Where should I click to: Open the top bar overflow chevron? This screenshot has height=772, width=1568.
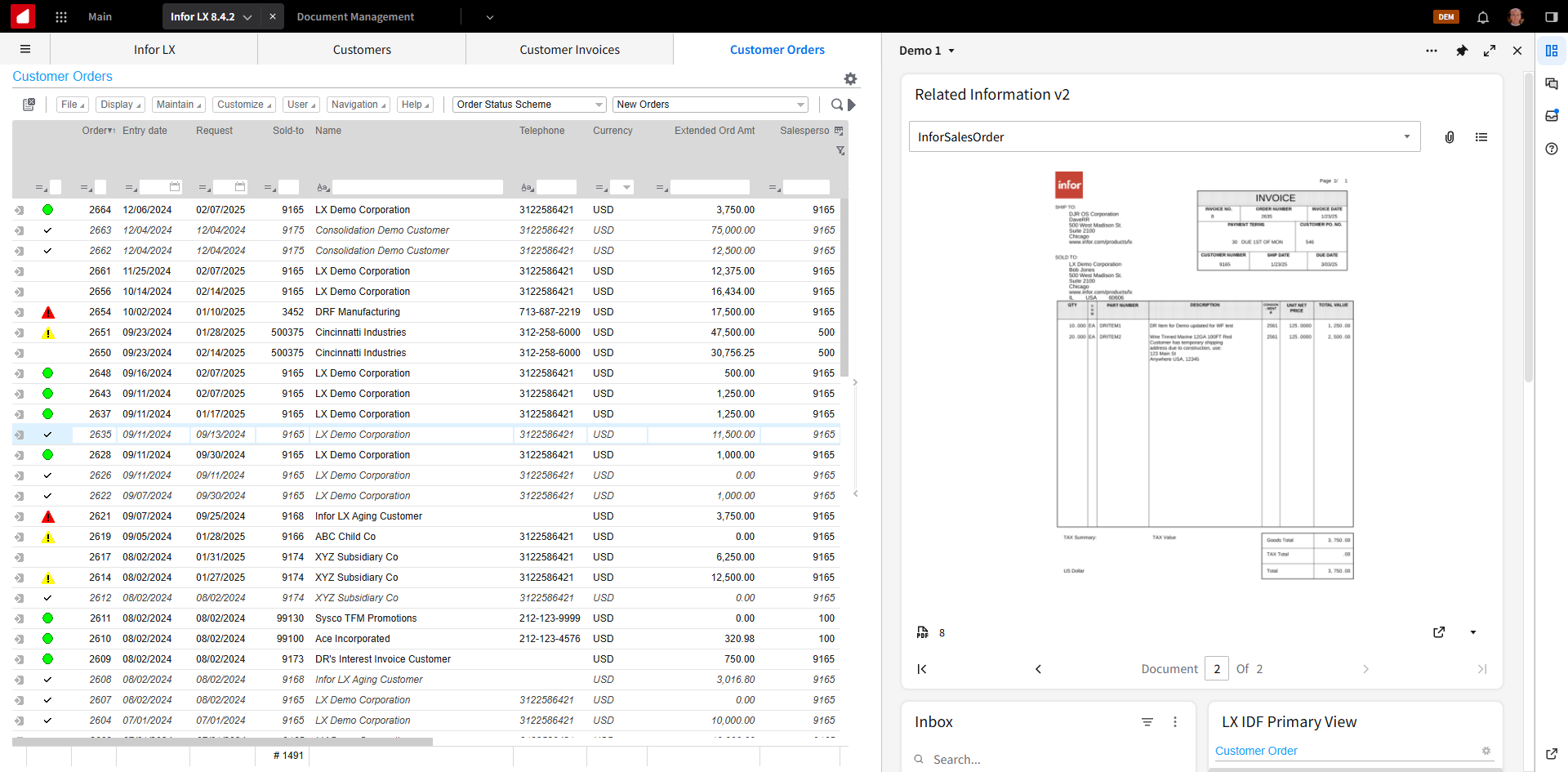[x=490, y=16]
